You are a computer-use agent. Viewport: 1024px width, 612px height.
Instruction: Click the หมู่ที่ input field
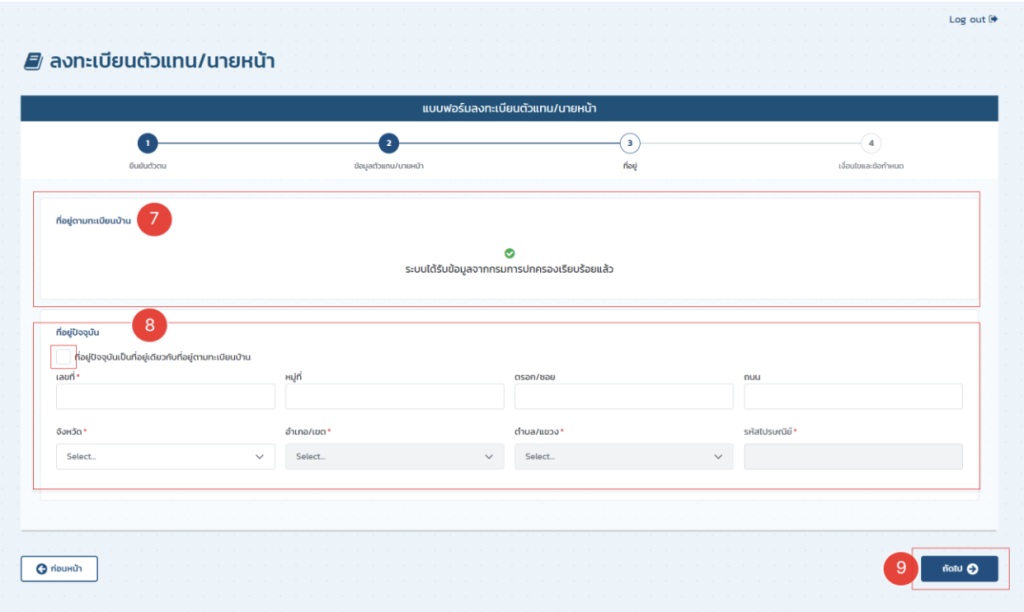tap(394, 396)
